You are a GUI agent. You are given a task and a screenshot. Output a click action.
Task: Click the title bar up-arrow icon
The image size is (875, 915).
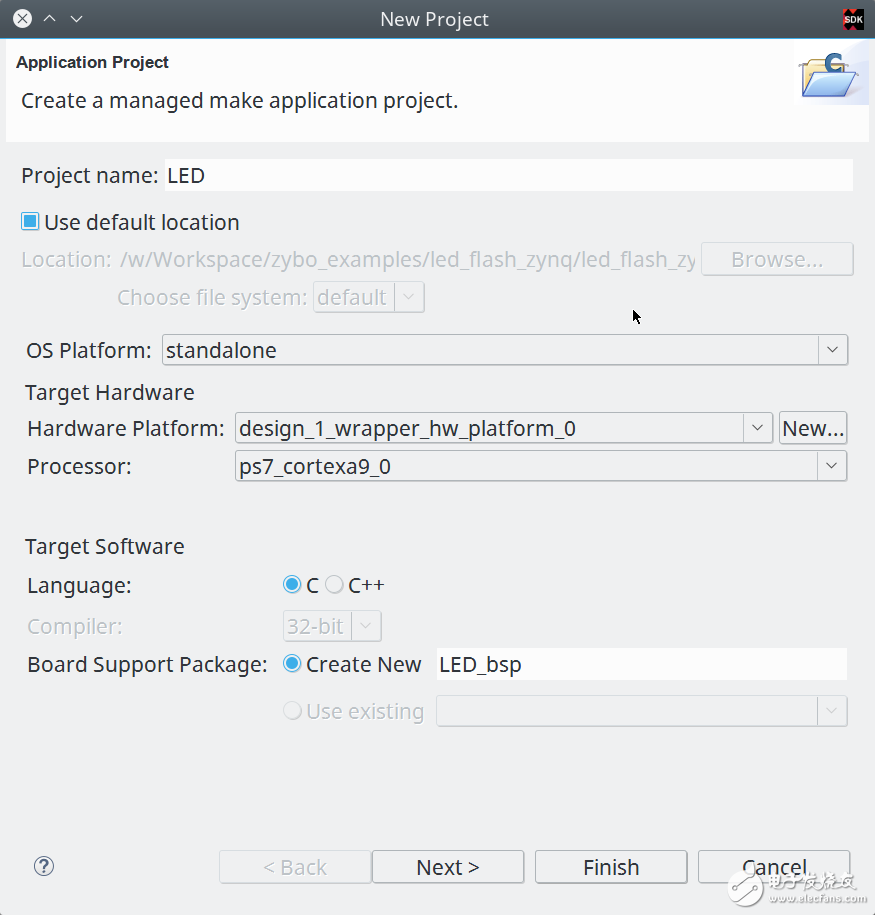50,19
